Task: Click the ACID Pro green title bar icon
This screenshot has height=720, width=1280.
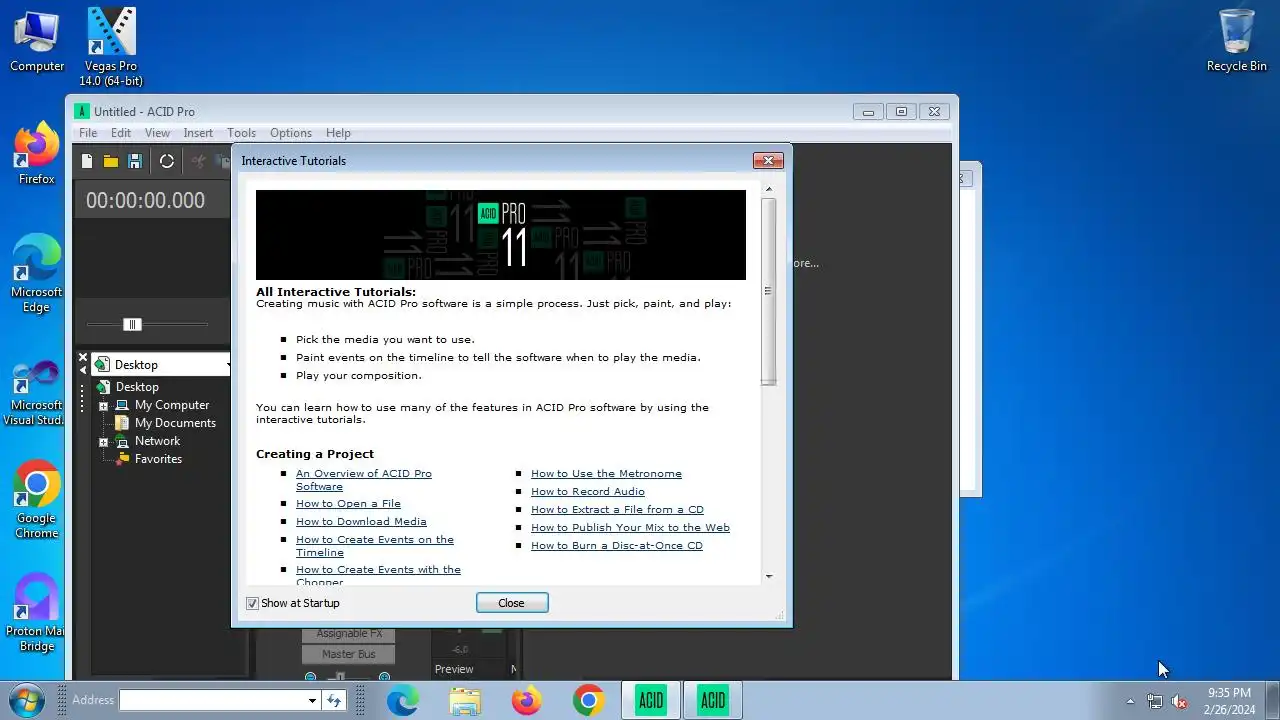Action: 82,111
